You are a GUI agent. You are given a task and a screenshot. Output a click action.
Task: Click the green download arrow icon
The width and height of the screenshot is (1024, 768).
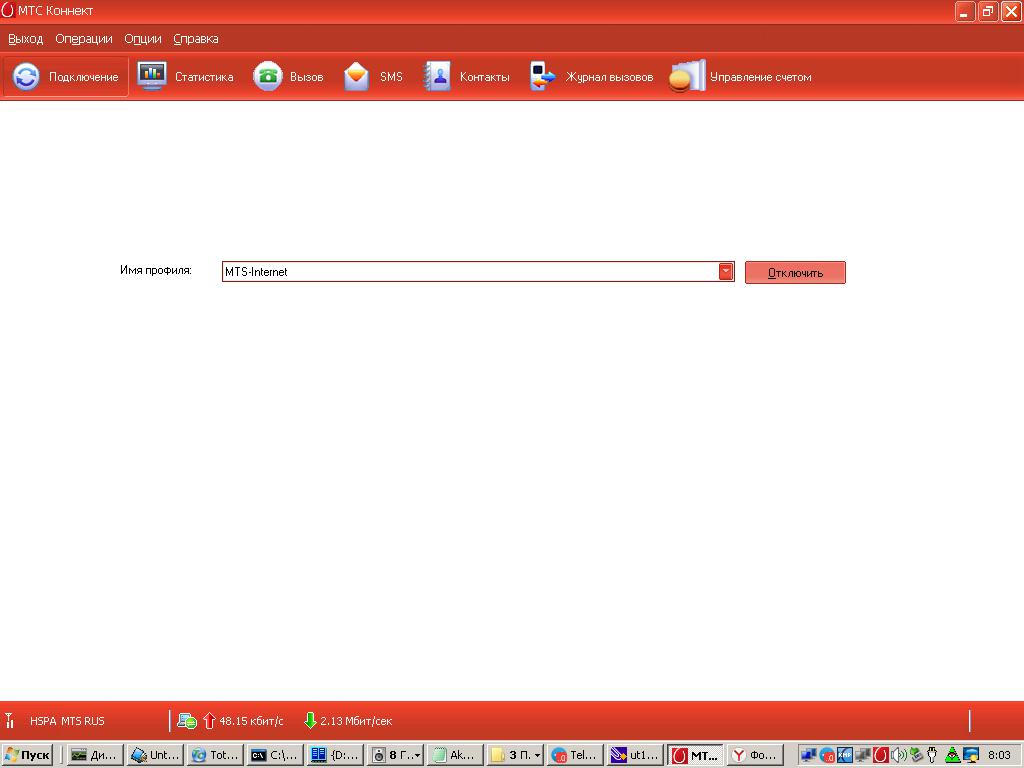pos(310,721)
